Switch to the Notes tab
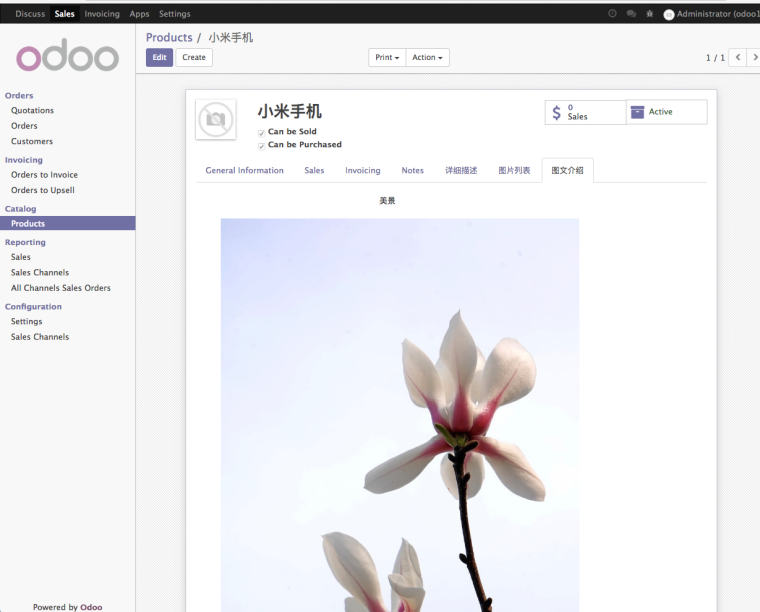Image resolution: width=760 pixels, height=612 pixels. click(412, 170)
